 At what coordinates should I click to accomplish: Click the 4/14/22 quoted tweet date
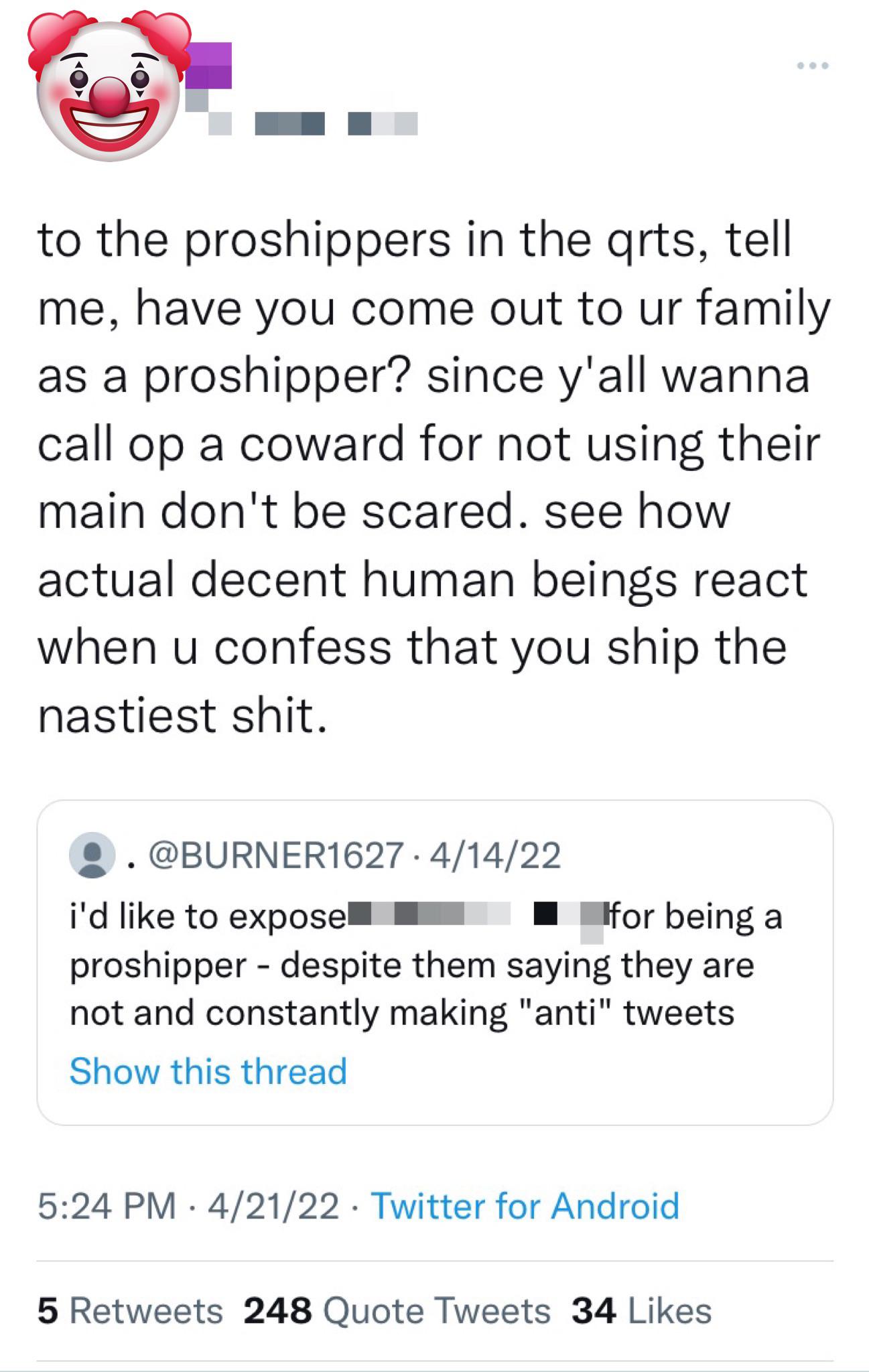496,855
